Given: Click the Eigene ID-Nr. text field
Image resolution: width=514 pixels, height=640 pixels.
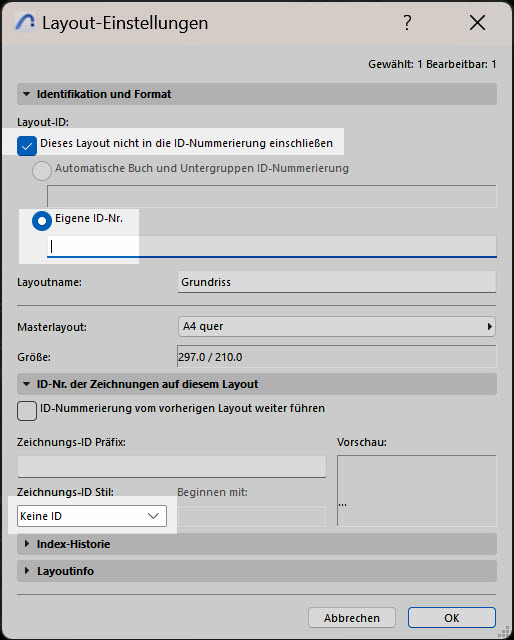Looking at the screenshot, I should point(272,247).
